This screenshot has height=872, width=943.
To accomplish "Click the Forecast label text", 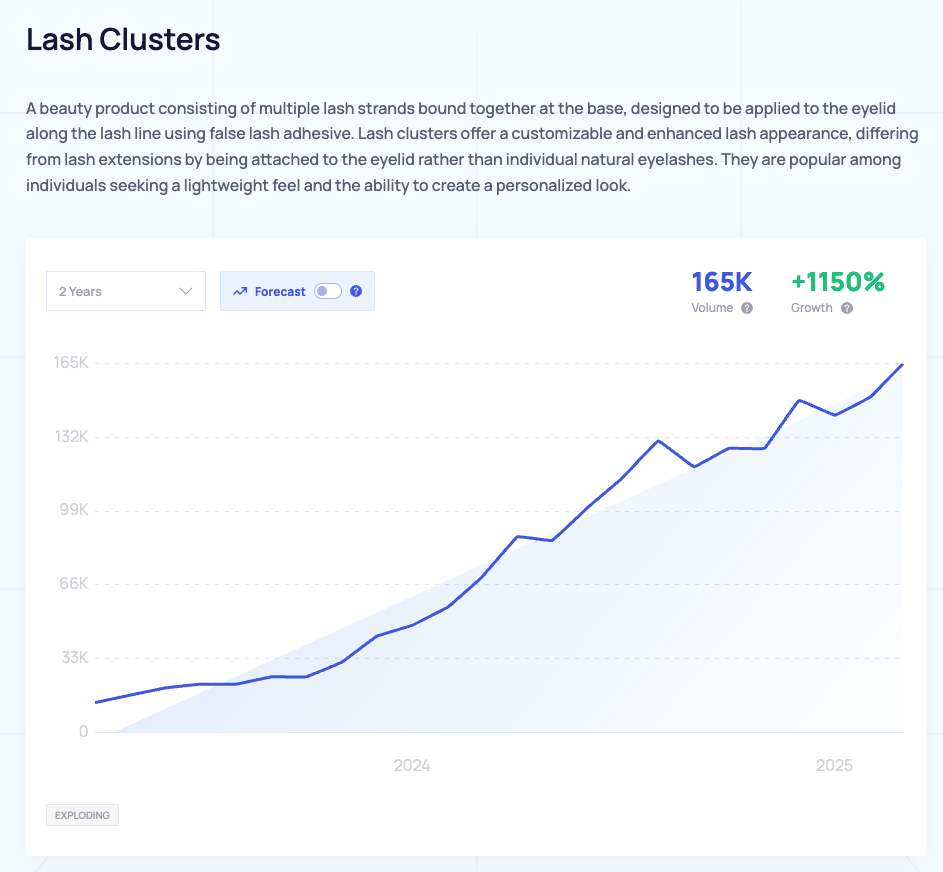I will [x=280, y=292].
